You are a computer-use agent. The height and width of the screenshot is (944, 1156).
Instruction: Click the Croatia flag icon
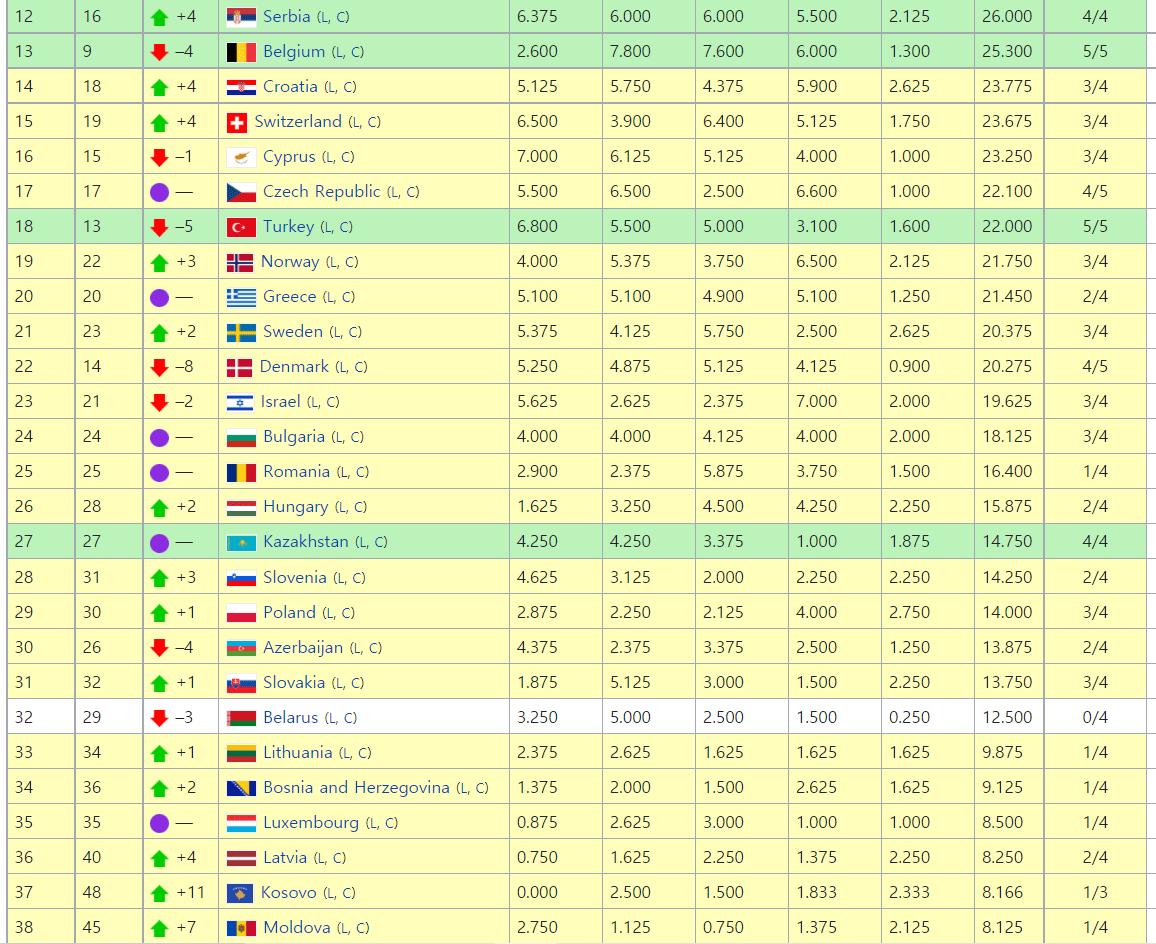241,87
